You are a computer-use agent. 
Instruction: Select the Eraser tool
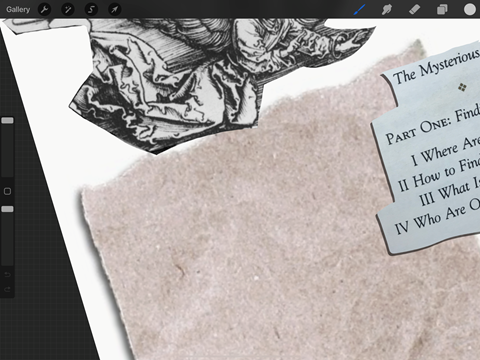click(414, 9)
